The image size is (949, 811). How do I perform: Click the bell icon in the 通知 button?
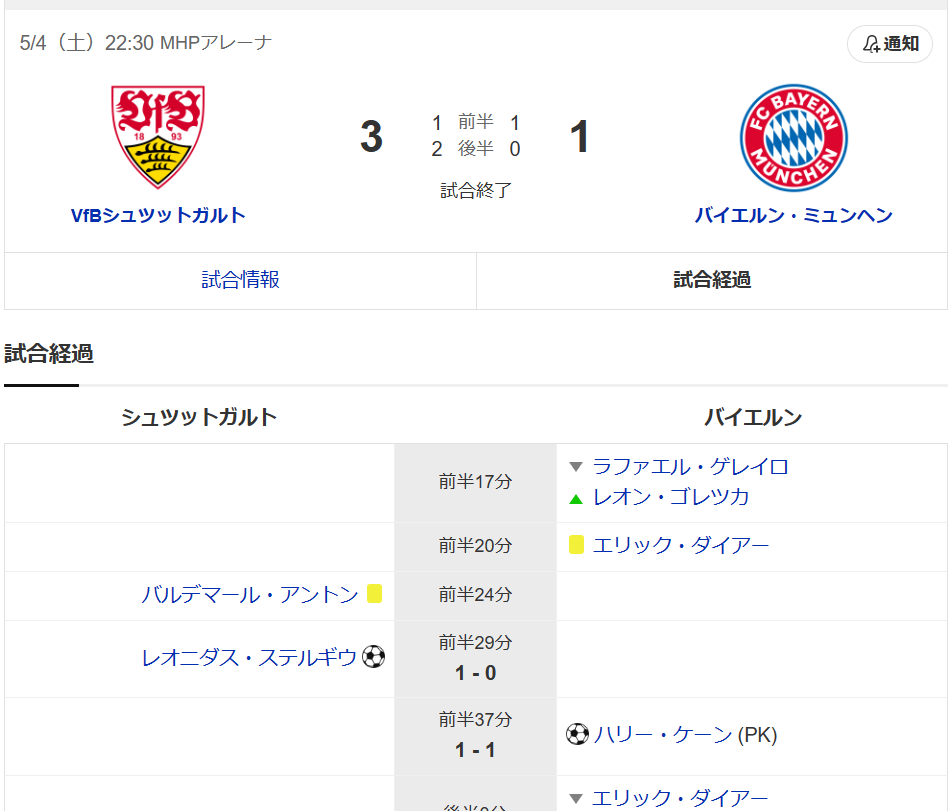(872, 44)
